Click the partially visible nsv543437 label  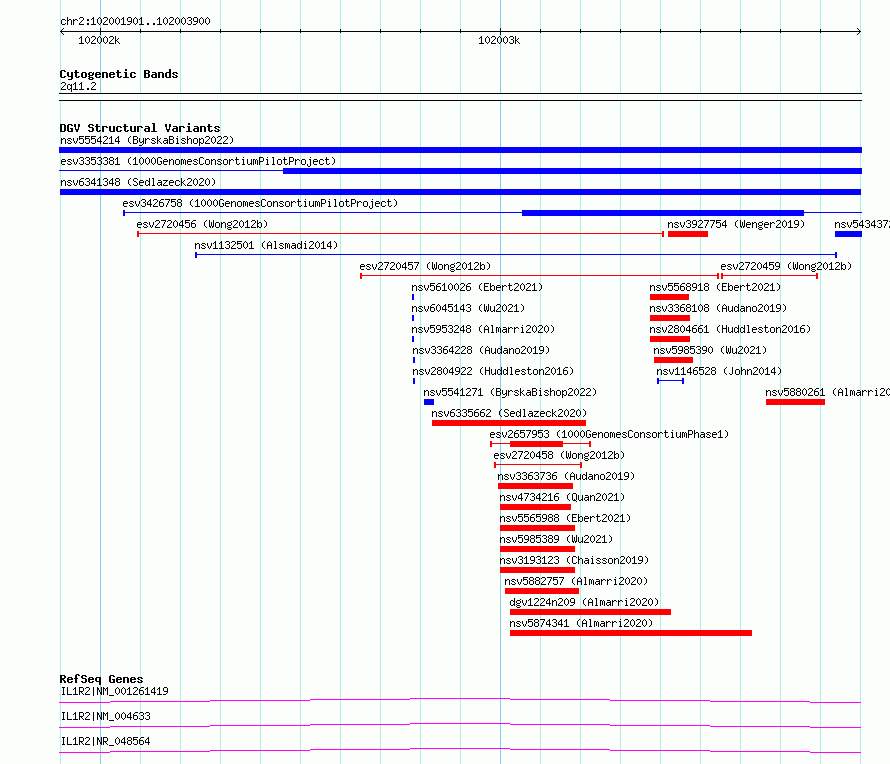tap(862, 224)
